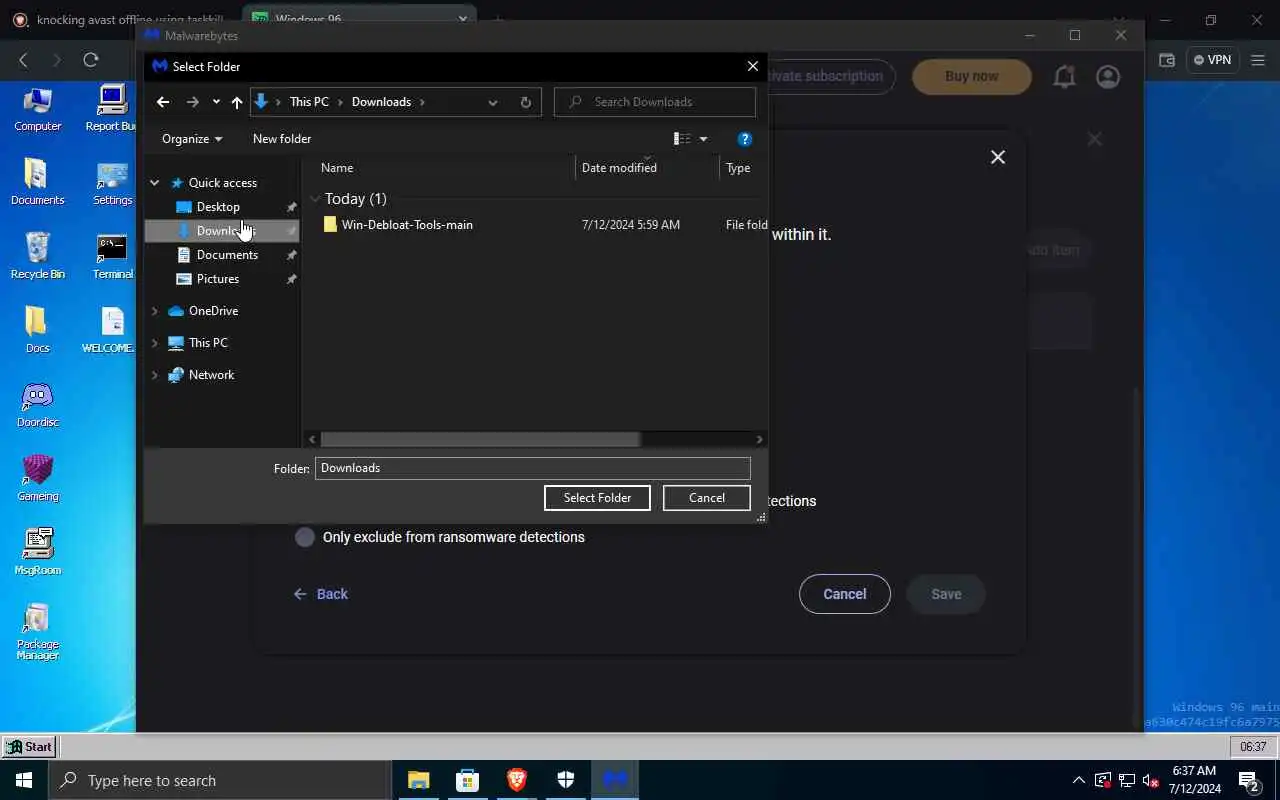Collapse the Today (1) group
This screenshot has height=800, width=1280.
click(315, 199)
